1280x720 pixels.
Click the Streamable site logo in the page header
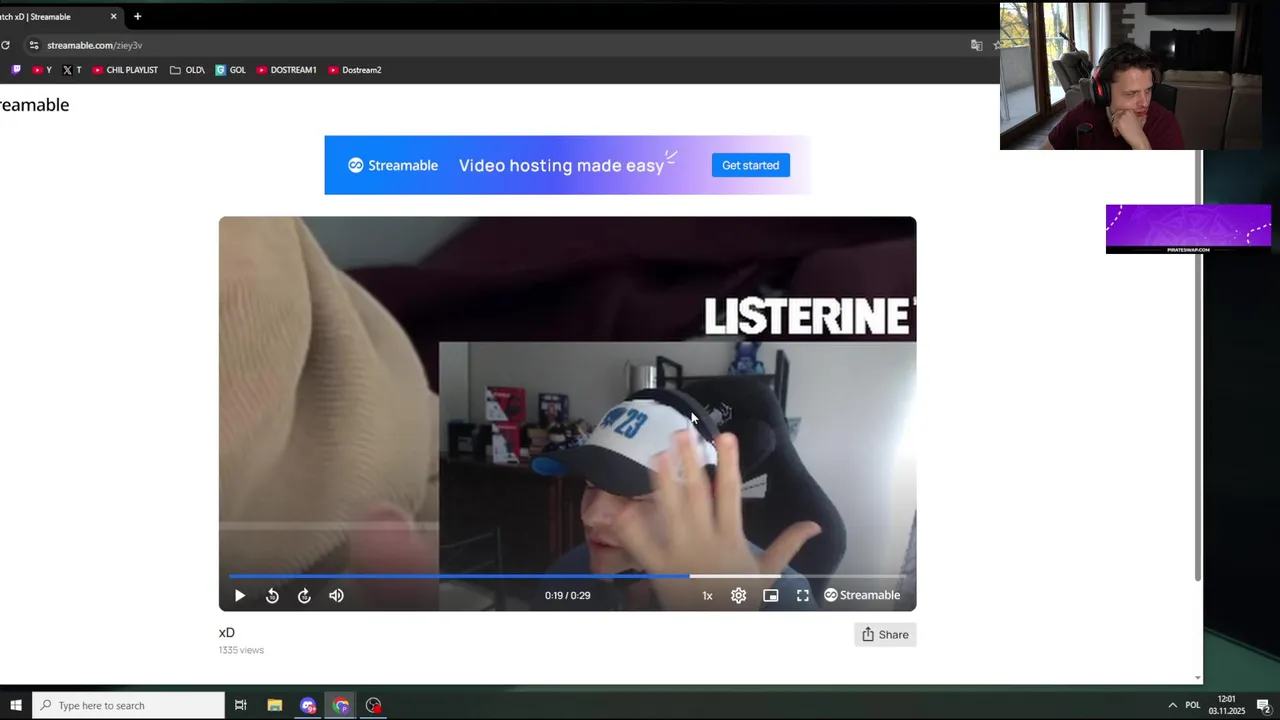(34, 105)
